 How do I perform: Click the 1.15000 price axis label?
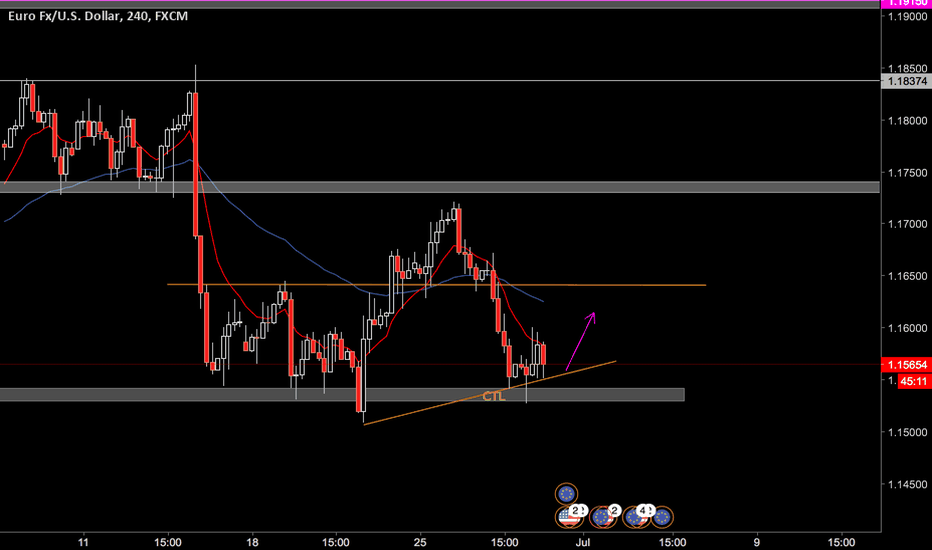pos(907,432)
